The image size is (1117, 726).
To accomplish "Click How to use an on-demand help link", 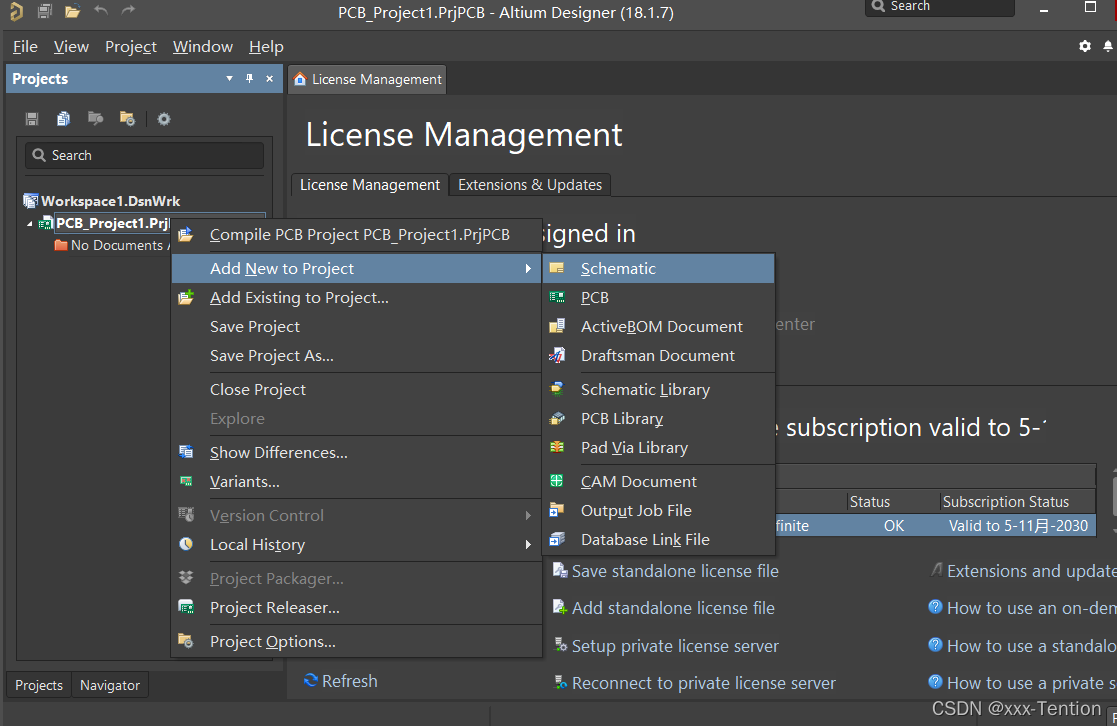I will click(1022, 608).
